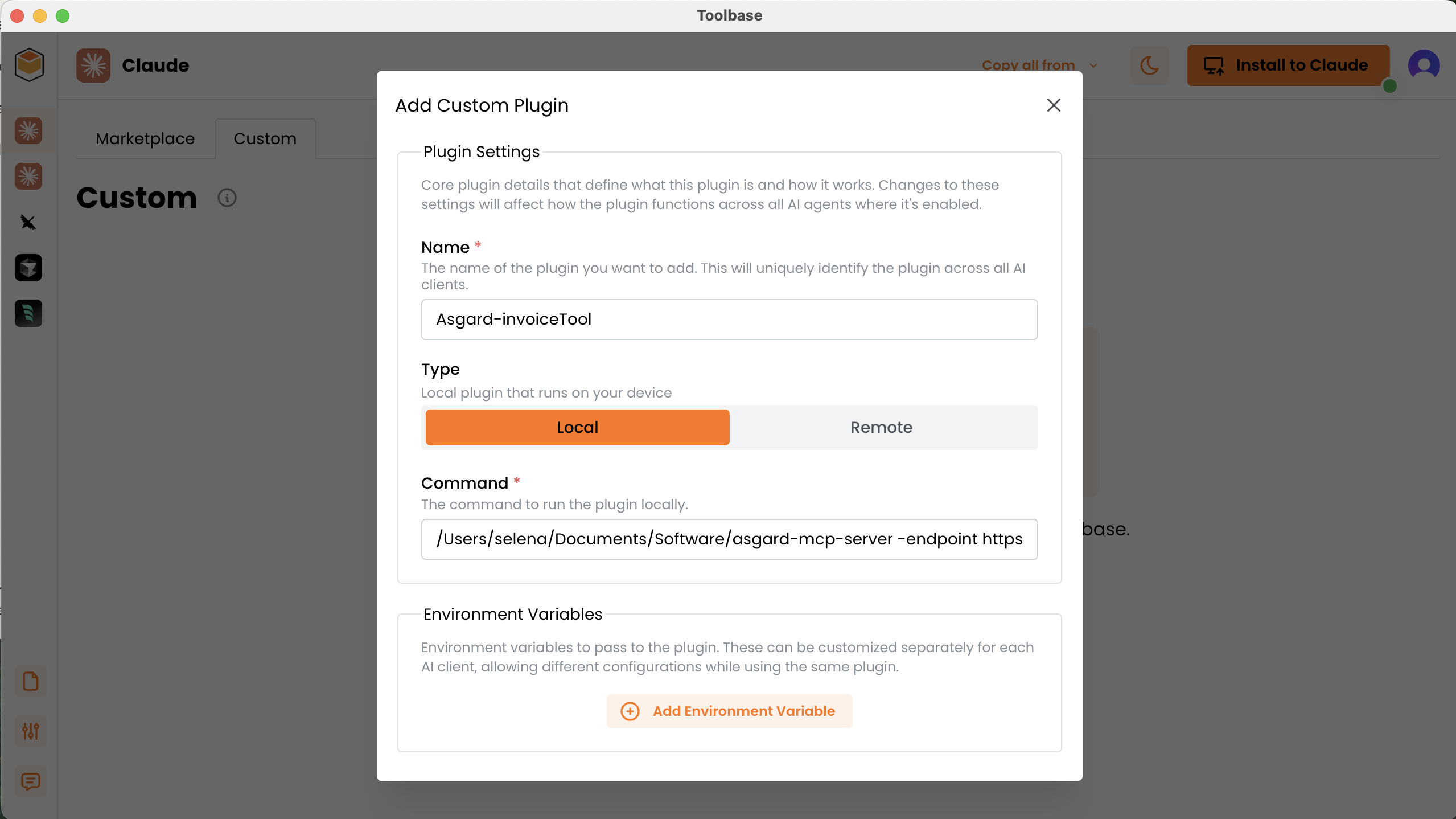Select the Local plugin type

pyautogui.click(x=577, y=427)
